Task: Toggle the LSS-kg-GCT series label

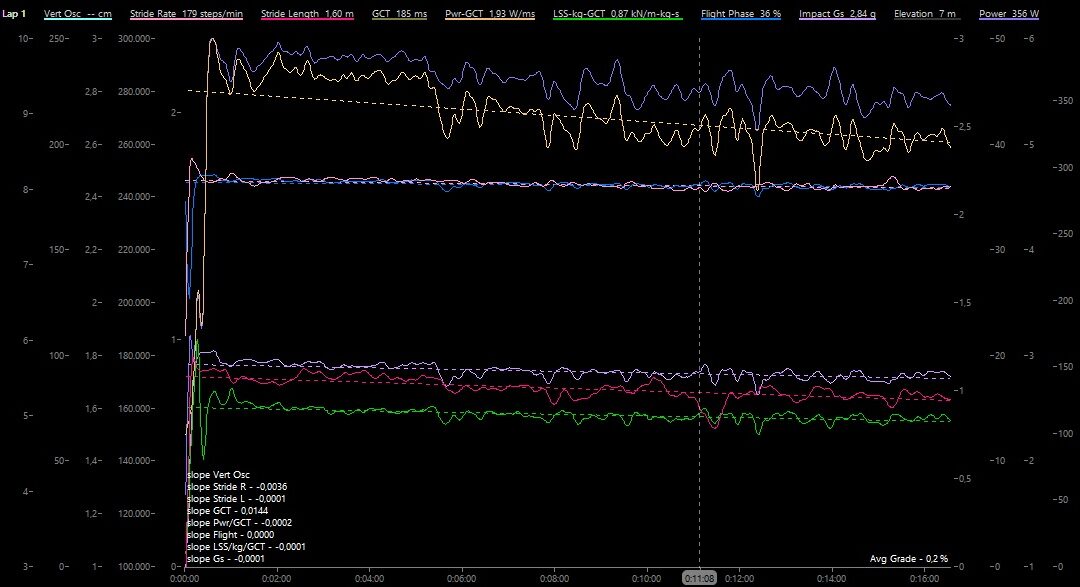Action: click(x=617, y=14)
